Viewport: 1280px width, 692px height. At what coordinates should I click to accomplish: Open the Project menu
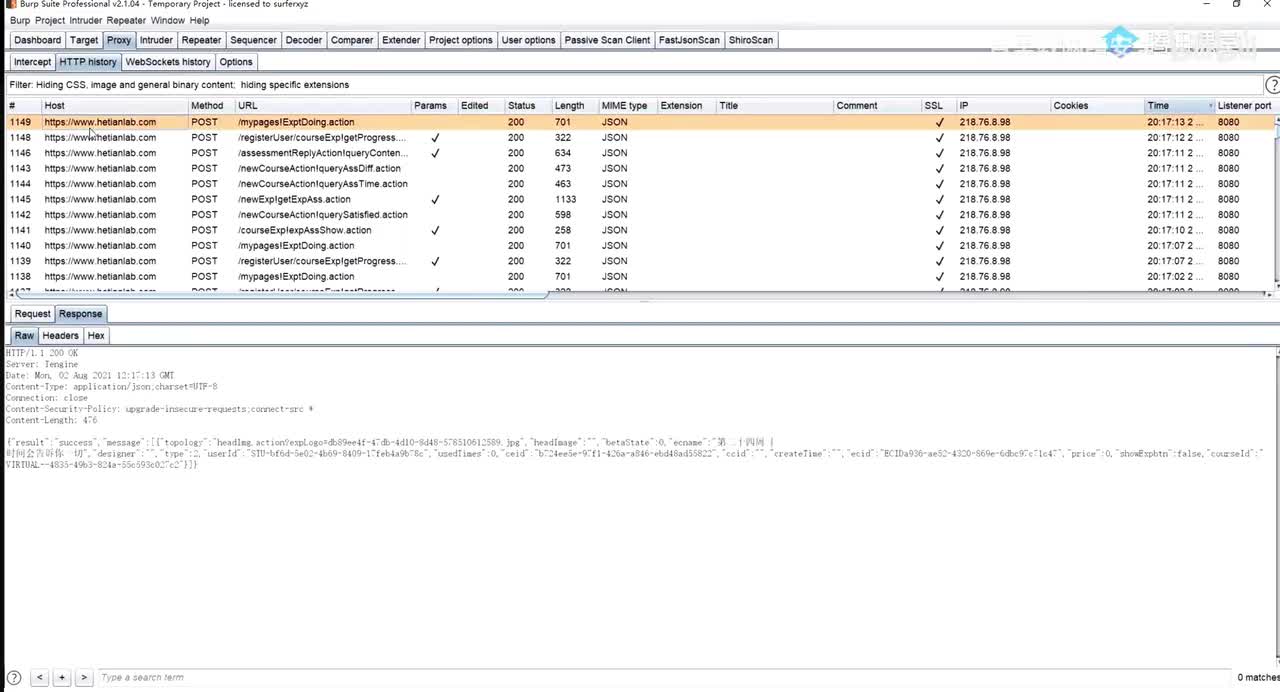click(50, 20)
